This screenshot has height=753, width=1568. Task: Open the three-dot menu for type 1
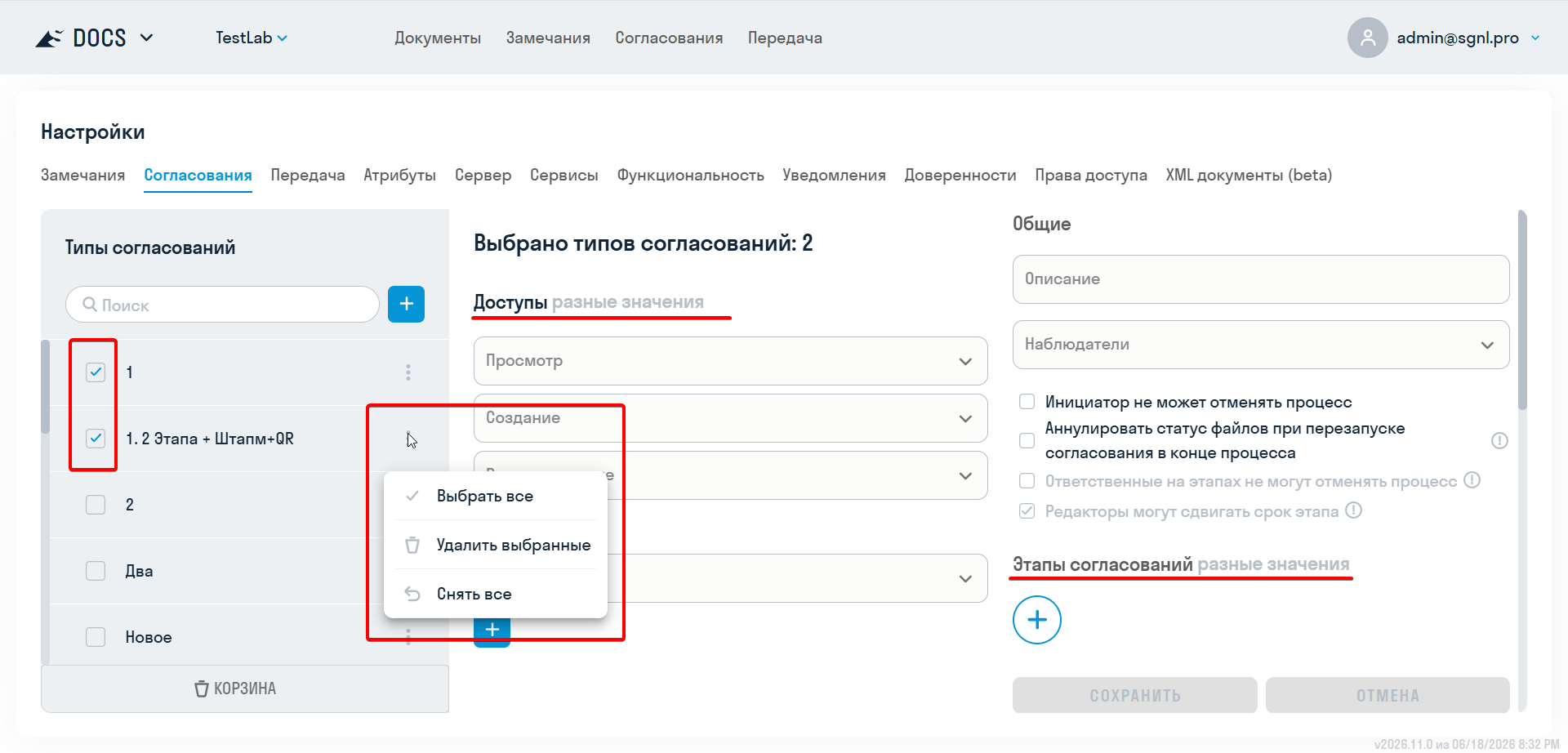pos(408,372)
